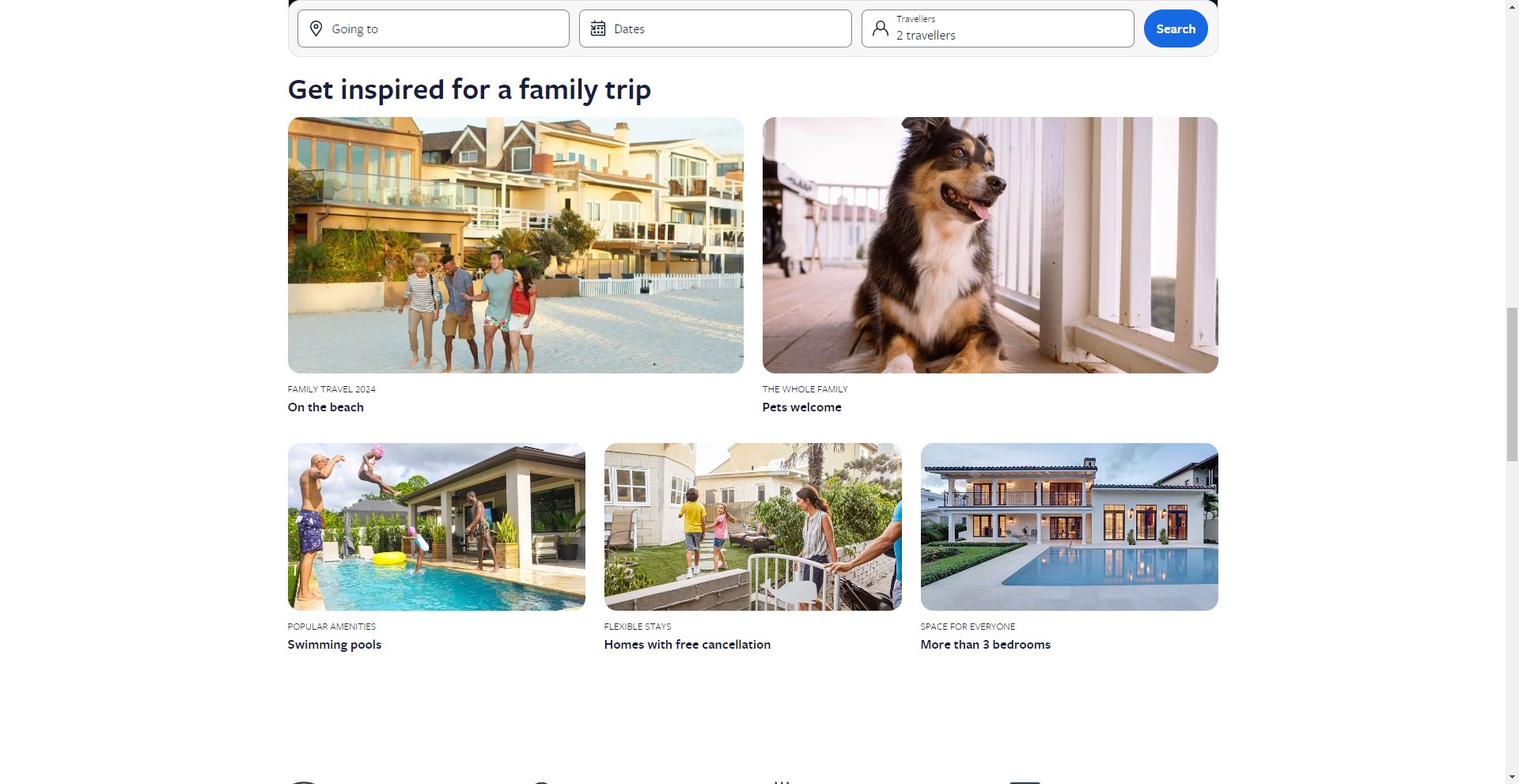This screenshot has width=1519, height=784.
Task: Follow the Pets welcome link
Action: 802,407
